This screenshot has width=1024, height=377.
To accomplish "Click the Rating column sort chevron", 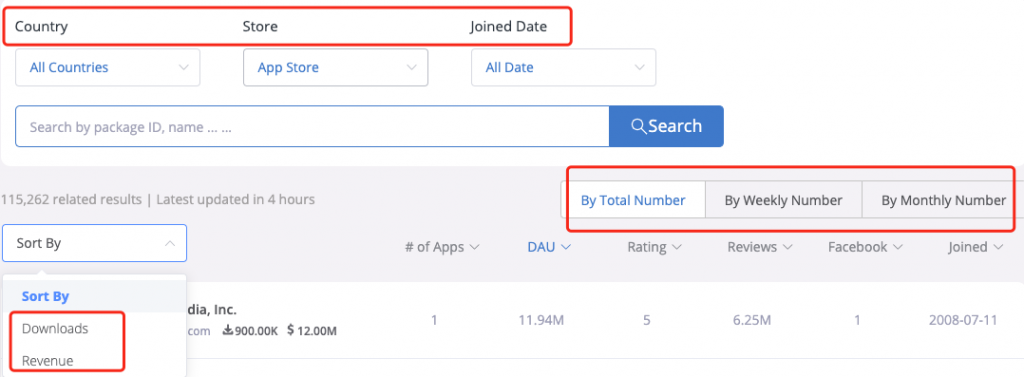I will (x=677, y=247).
